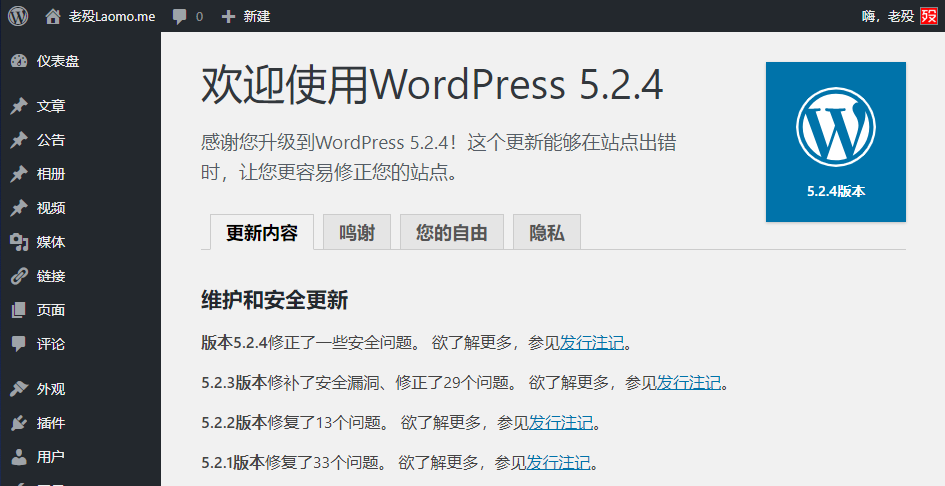The width and height of the screenshot is (945, 486).
Task: Switch to the 鸣谢 tab
Action: 357,233
